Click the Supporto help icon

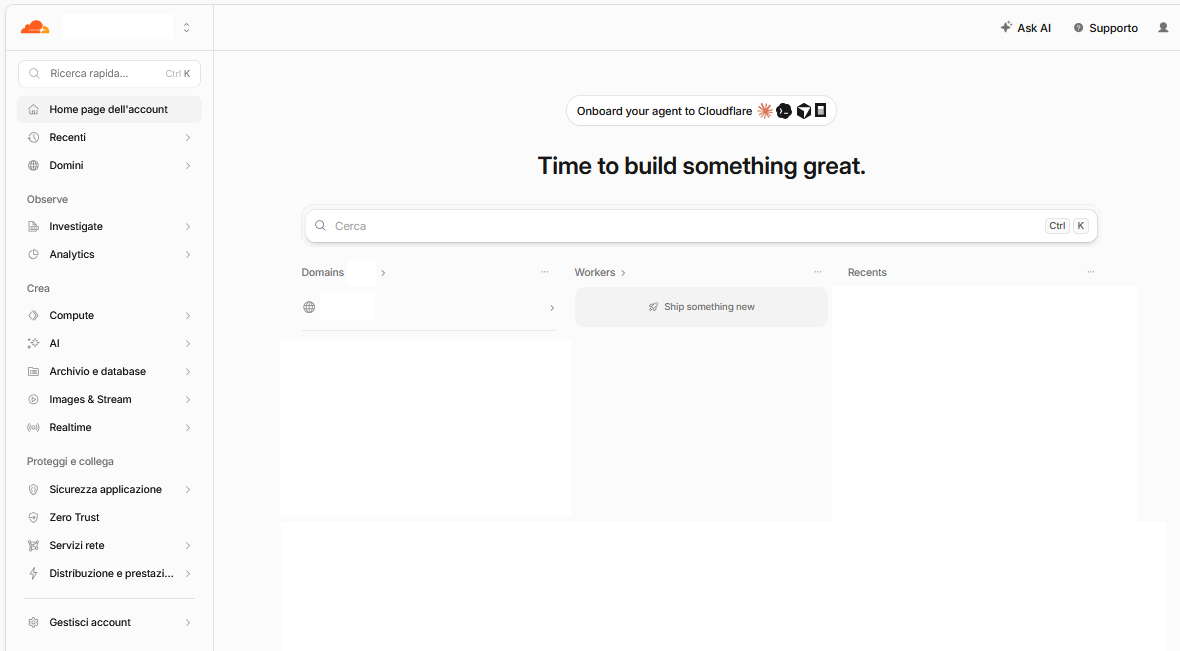(1078, 28)
